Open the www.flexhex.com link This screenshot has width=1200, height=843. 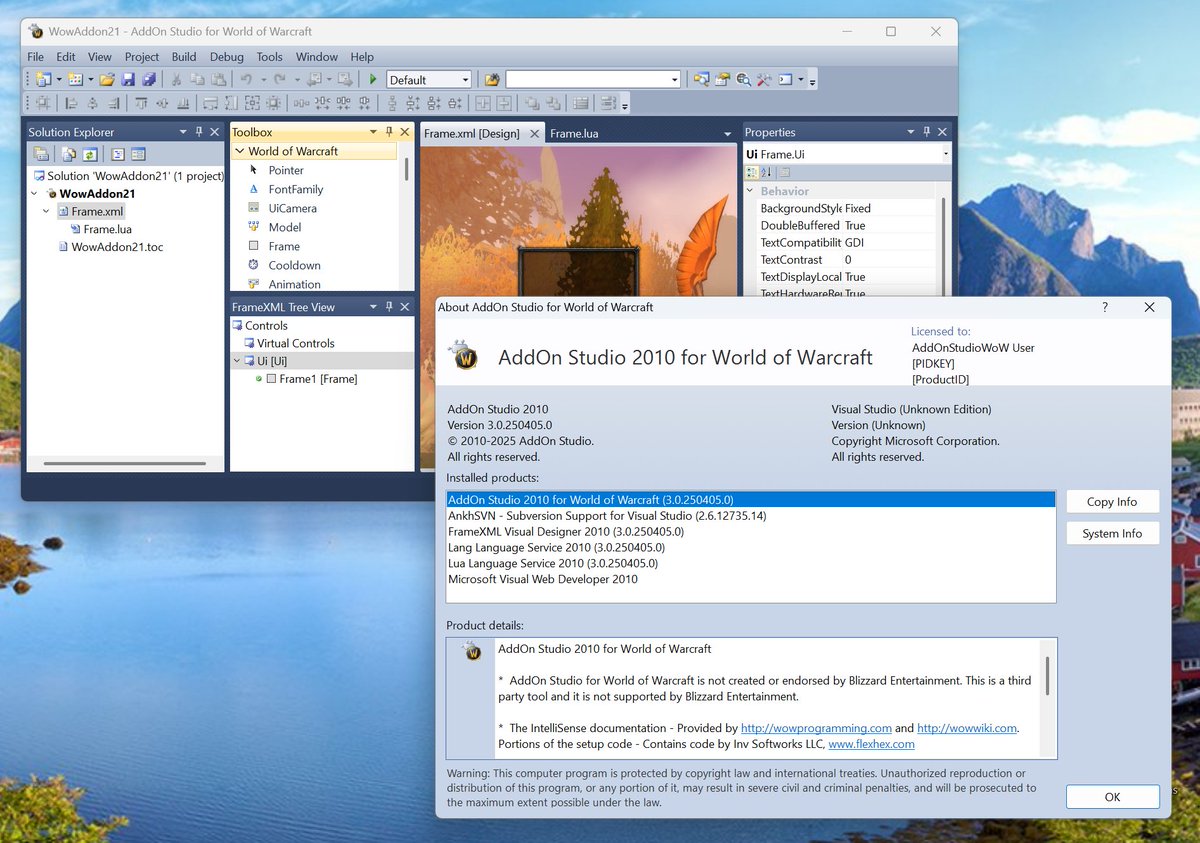[871, 744]
